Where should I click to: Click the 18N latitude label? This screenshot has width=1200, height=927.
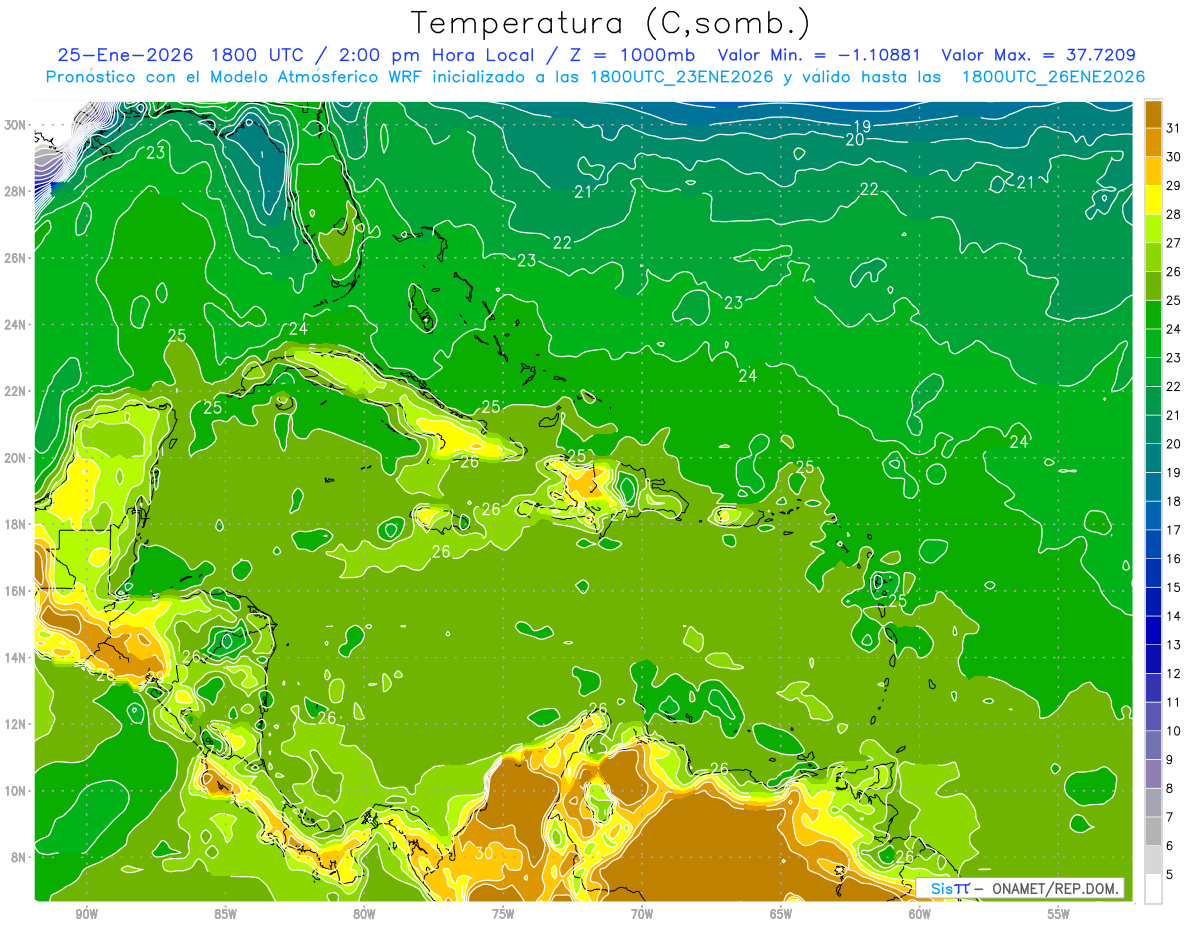click(16, 524)
